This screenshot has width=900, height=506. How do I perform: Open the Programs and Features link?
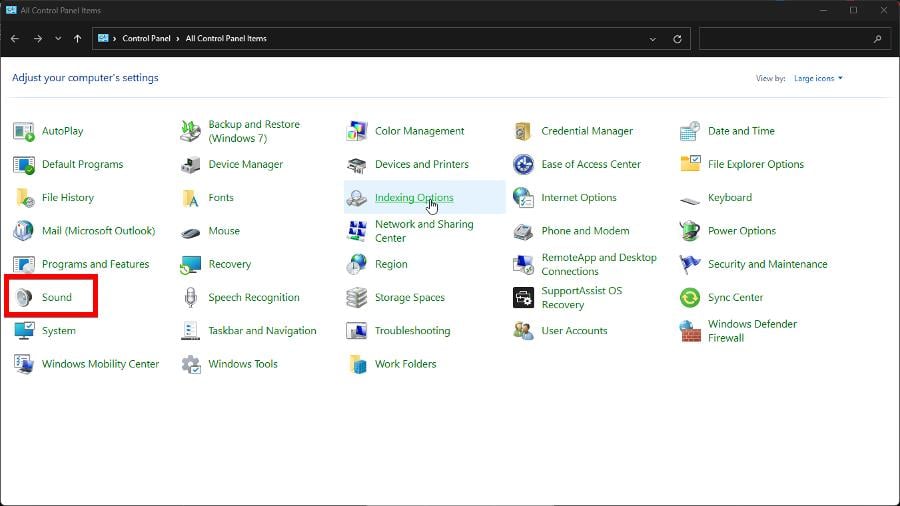pyautogui.click(x=95, y=265)
